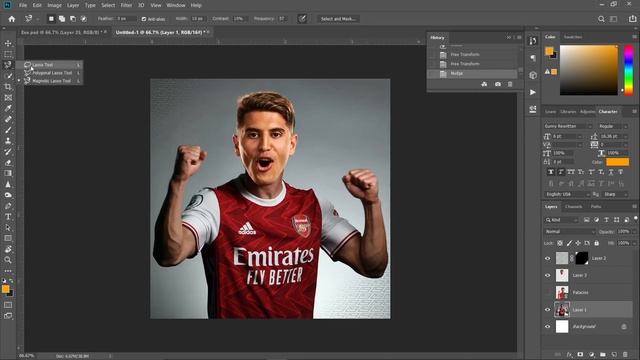Toggle lock all layer attributes
Image resolution: width=640 pixels, height=360 pixels.
coord(596,243)
